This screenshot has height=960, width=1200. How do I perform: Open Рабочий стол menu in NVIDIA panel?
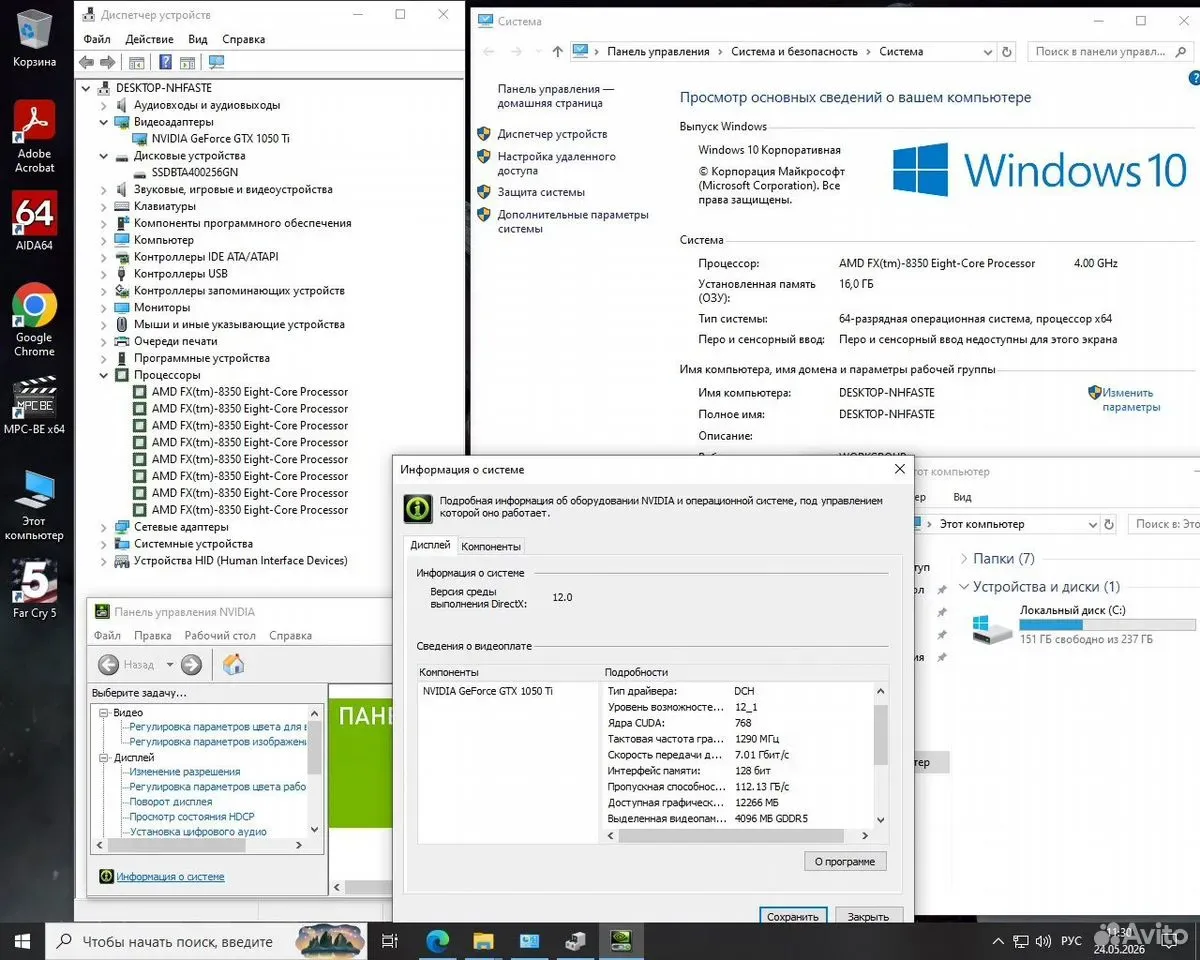pyautogui.click(x=220, y=635)
